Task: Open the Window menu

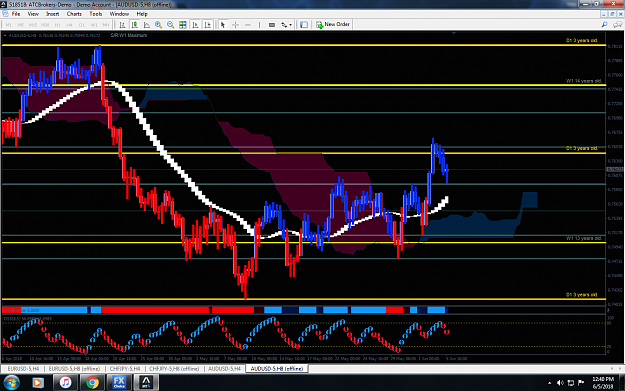Action: tap(119, 14)
